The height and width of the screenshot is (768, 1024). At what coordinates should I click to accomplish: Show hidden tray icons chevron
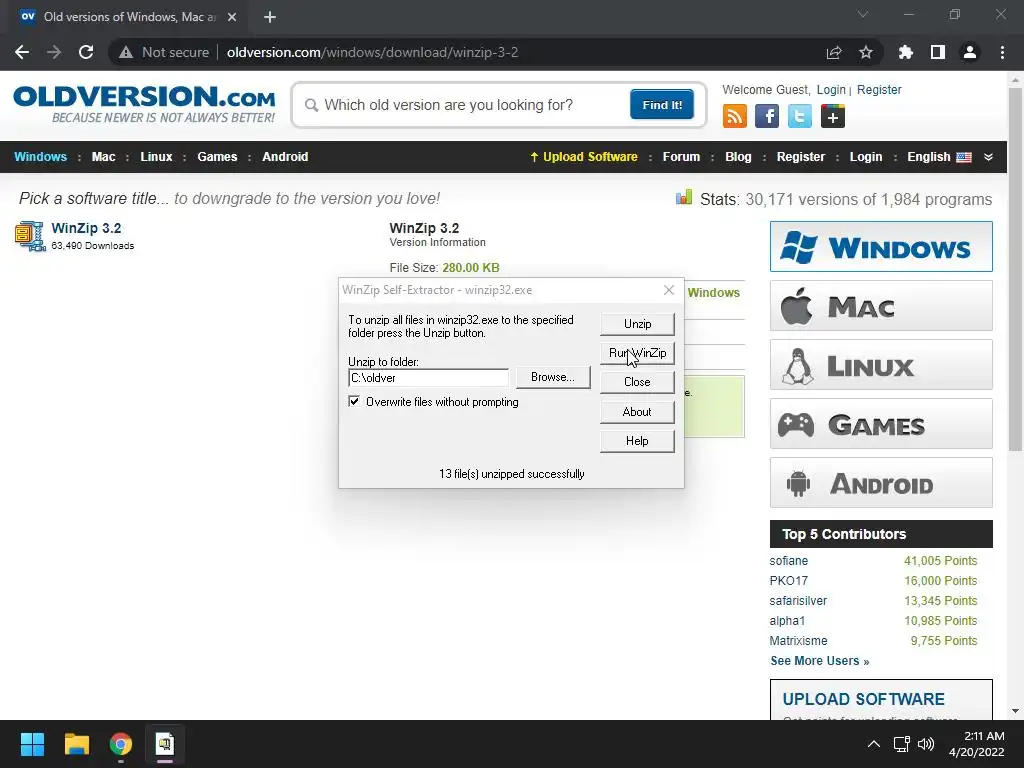[873, 744]
